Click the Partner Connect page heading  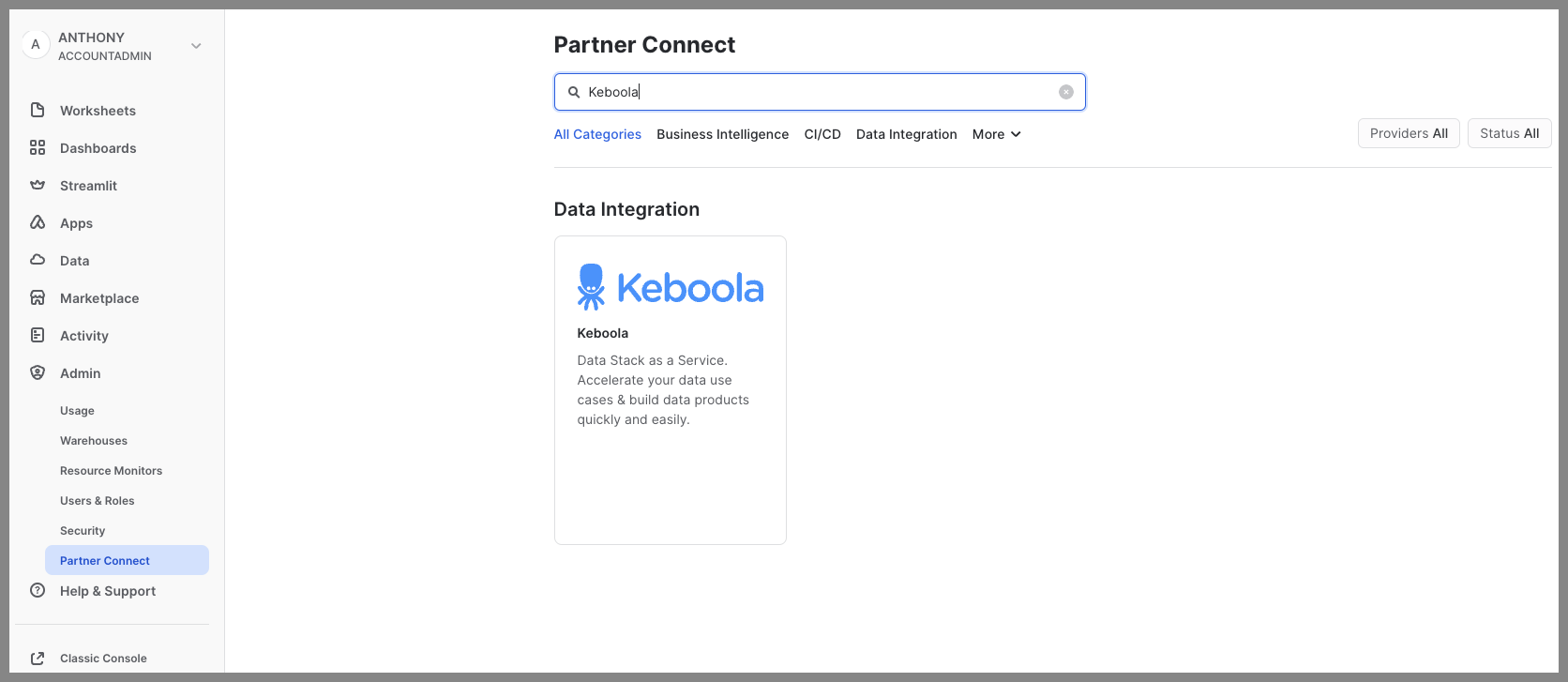[644, 44]
